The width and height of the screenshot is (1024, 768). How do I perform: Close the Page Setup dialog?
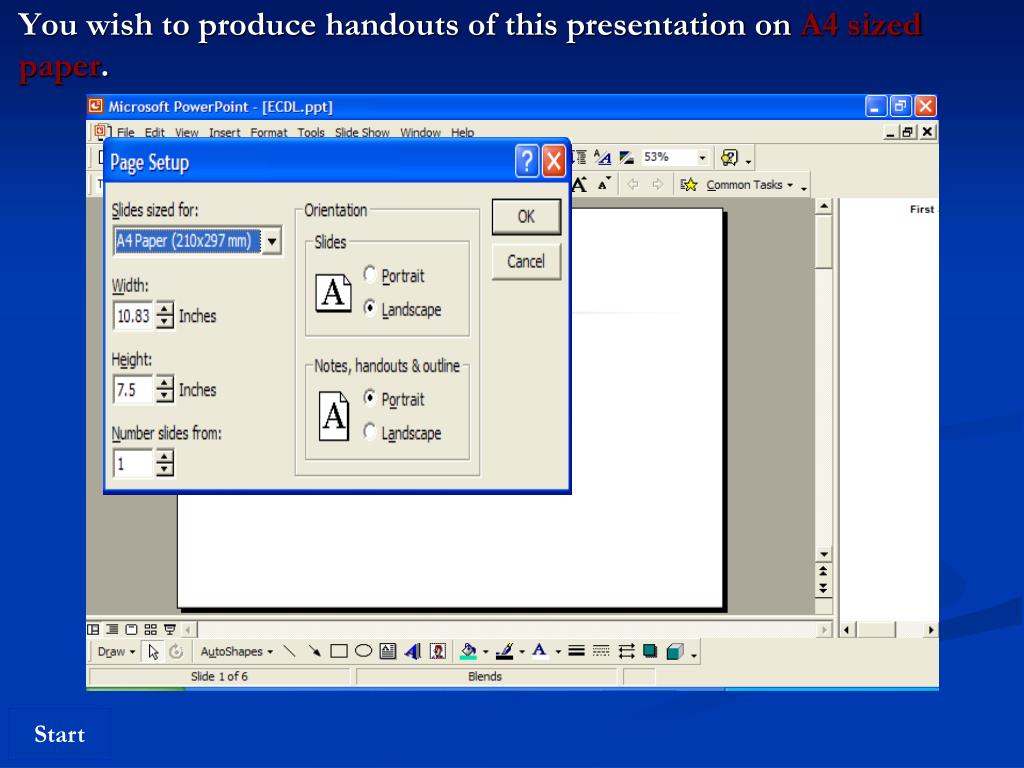point(554,161)
